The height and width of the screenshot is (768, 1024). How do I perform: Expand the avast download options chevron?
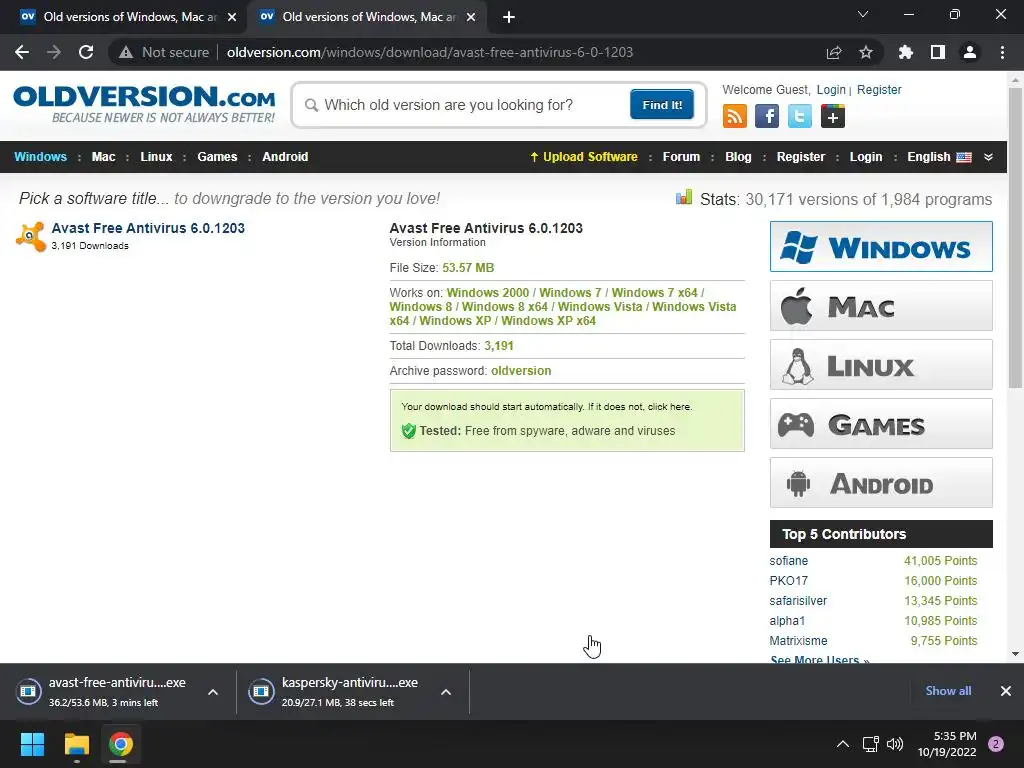(x=213, y=692)
